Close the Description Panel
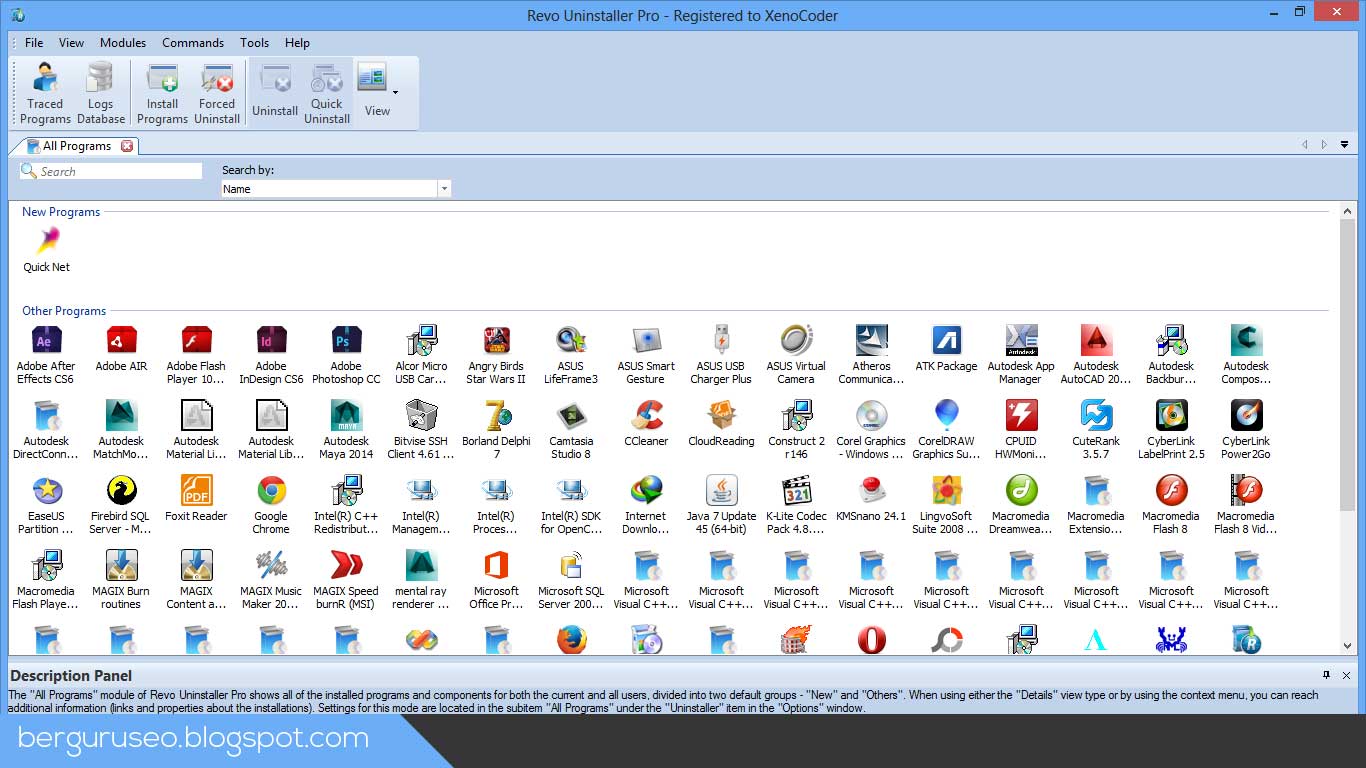Image resolution: width=1366 pixels, height=768 pixels. pyautogui.click(x=1347, y=675)
